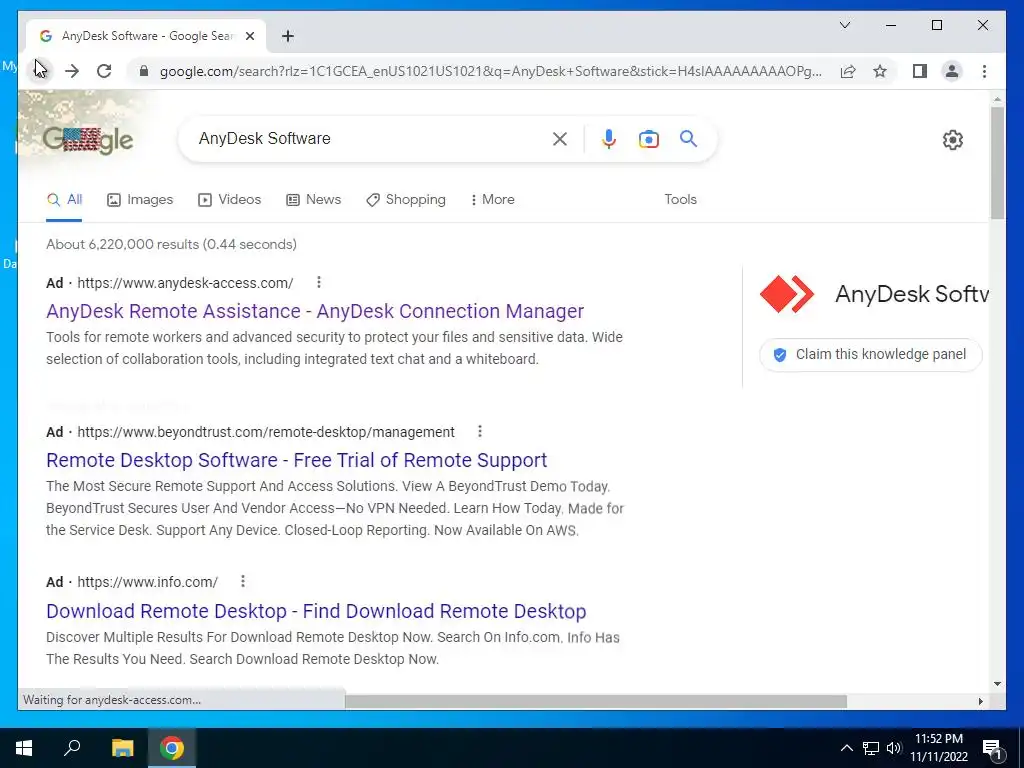Image resolution: width=1024 pixels, height=768 pixels.
Task: Select the All results tab
Action: (x=64, y=200)
